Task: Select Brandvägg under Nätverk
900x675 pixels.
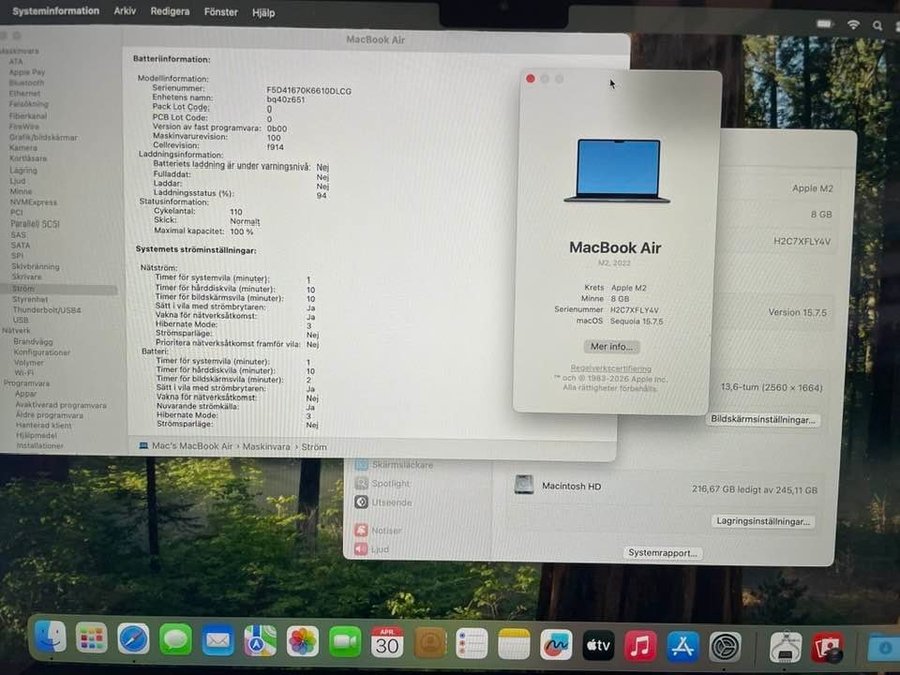Action: coord(33,342)
